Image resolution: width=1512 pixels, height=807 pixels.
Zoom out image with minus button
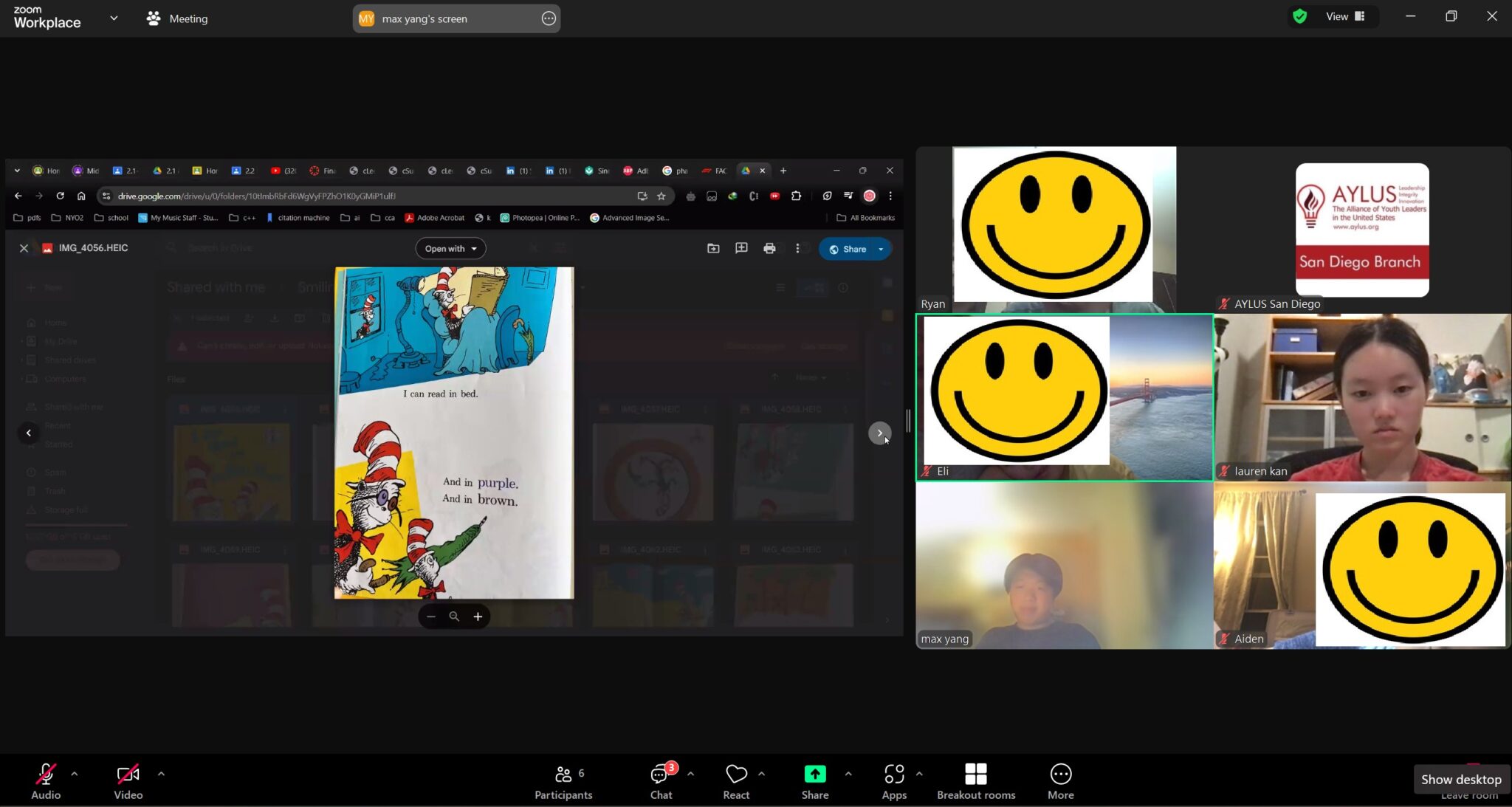coord(431,617)
